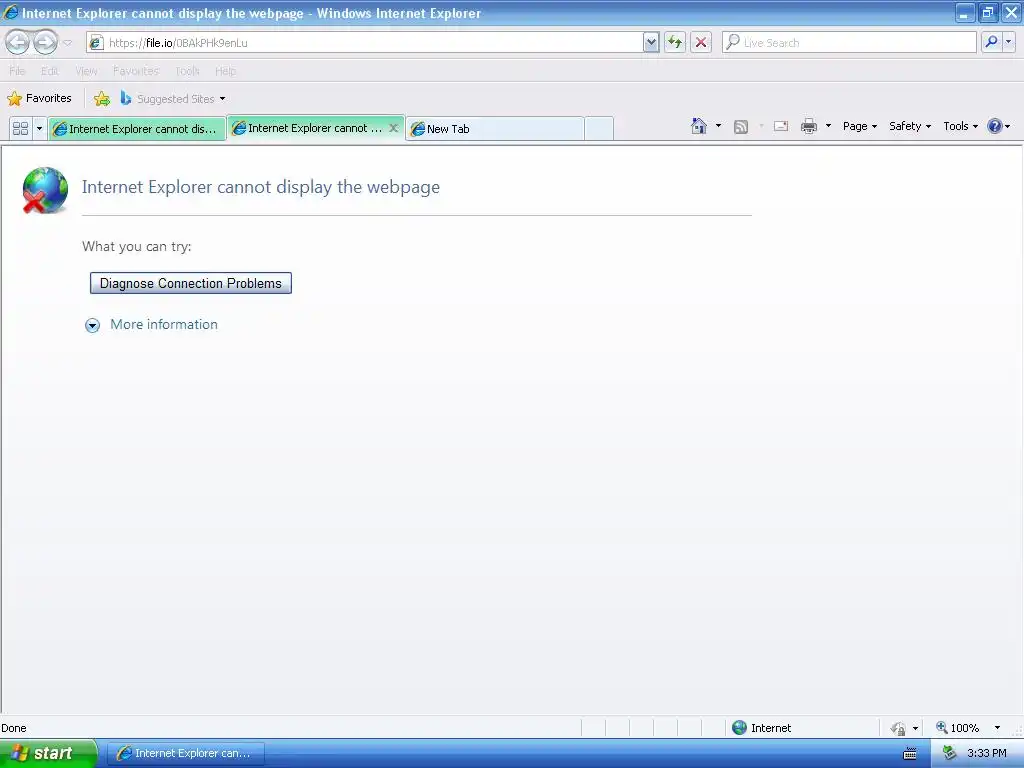1024x768 pixels.
Task: Open the Safety command menu
Action: [910, 126]
